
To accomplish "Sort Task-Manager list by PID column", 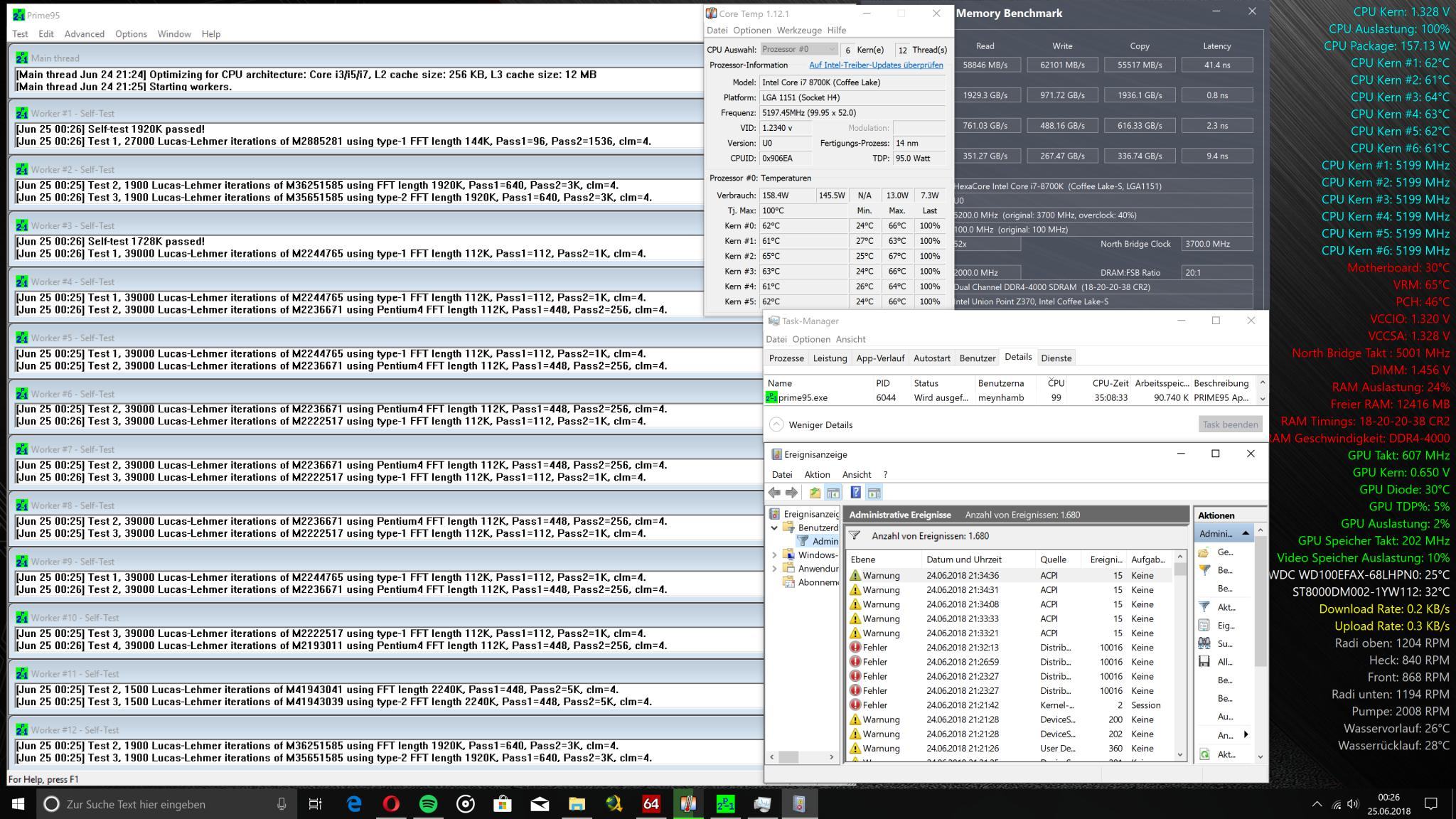I will [x=891, y=382].
